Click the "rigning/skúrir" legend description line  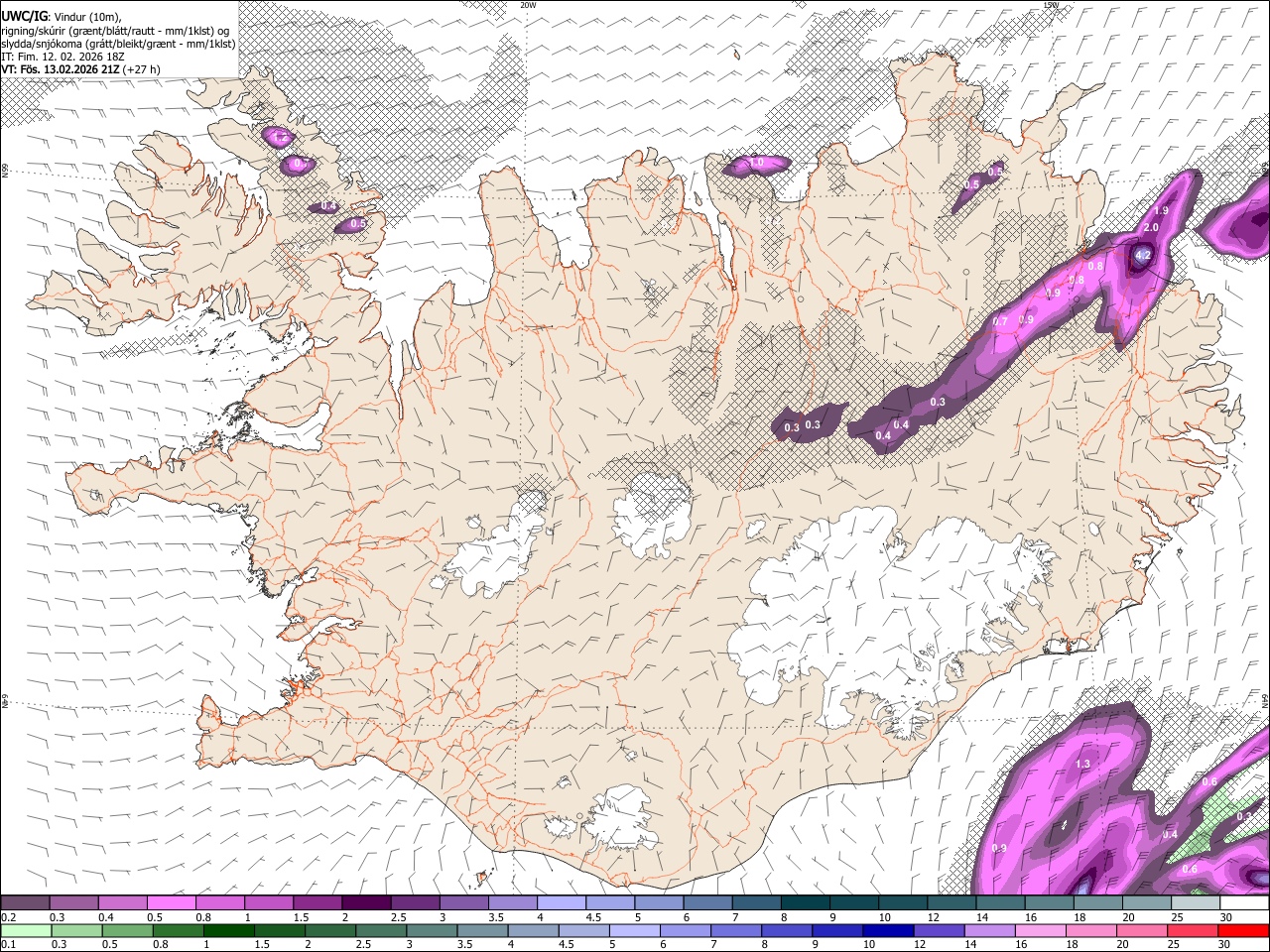(x=115, y=31)
